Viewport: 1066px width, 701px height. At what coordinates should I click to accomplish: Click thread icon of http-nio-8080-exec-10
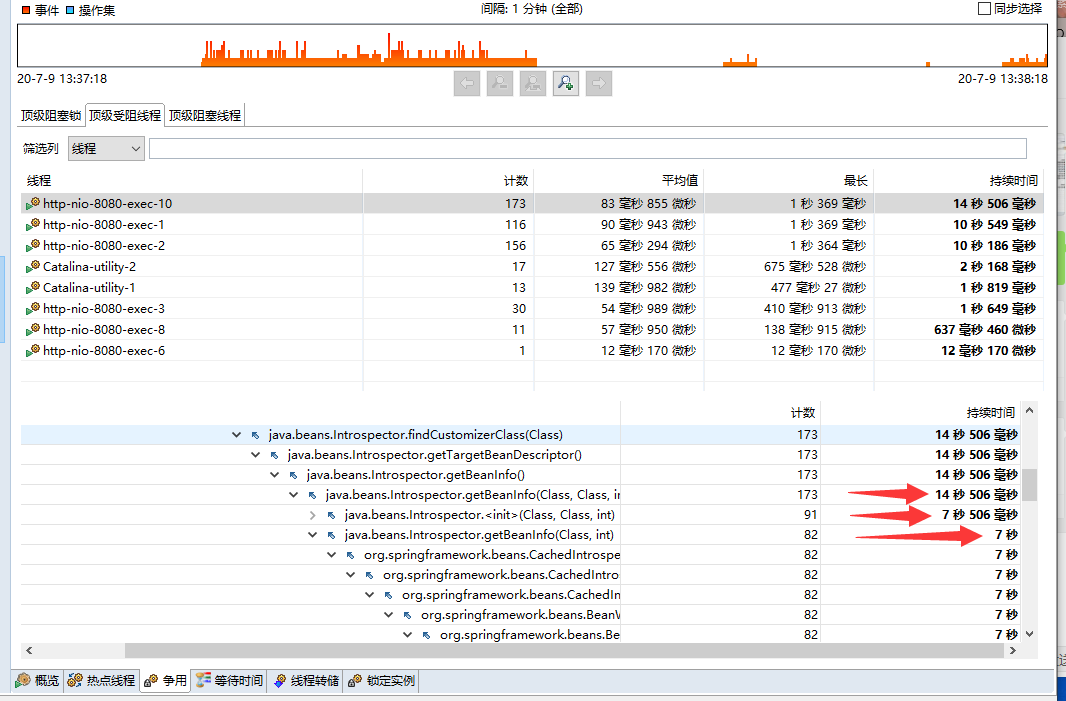pos(33,203)
